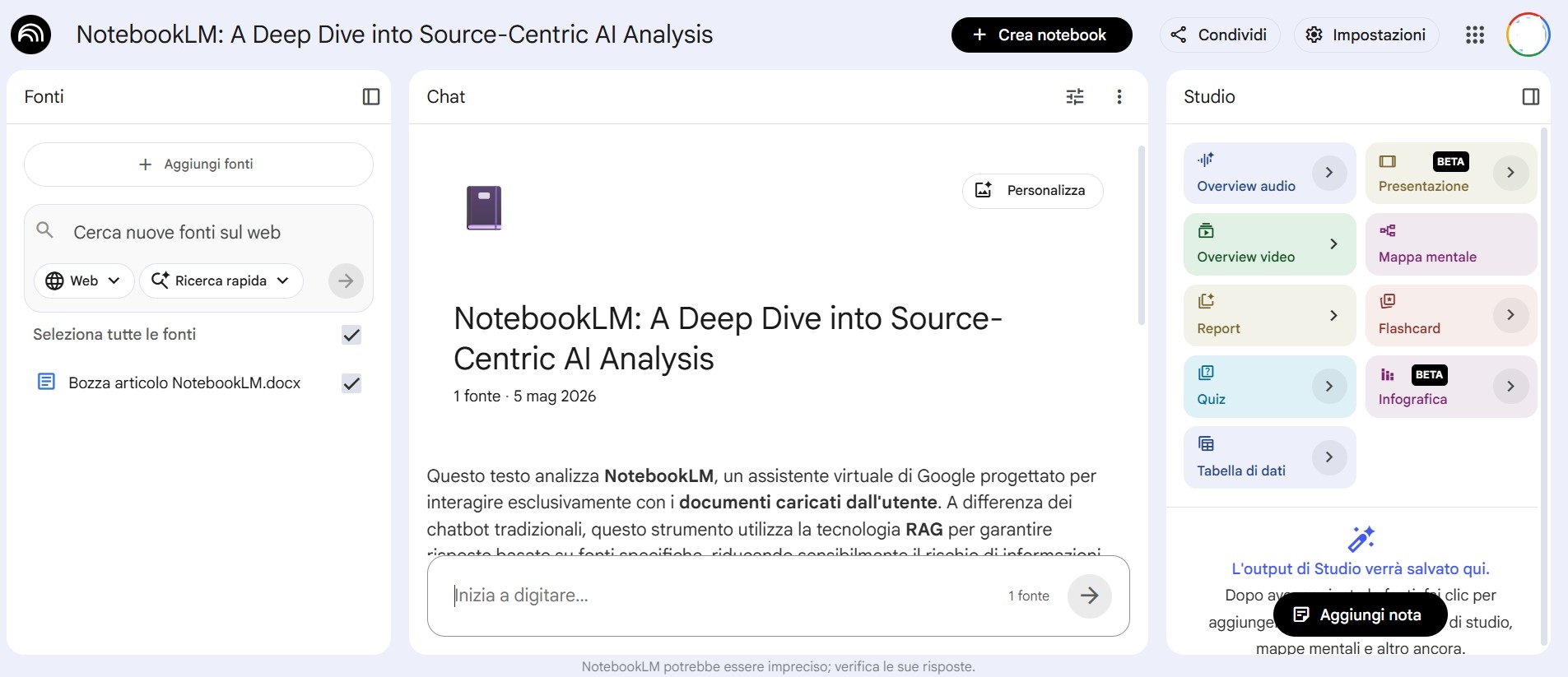Click the Aggiungi nota button
Viewport: 1568px width, 677px height.
(1360, 614)
